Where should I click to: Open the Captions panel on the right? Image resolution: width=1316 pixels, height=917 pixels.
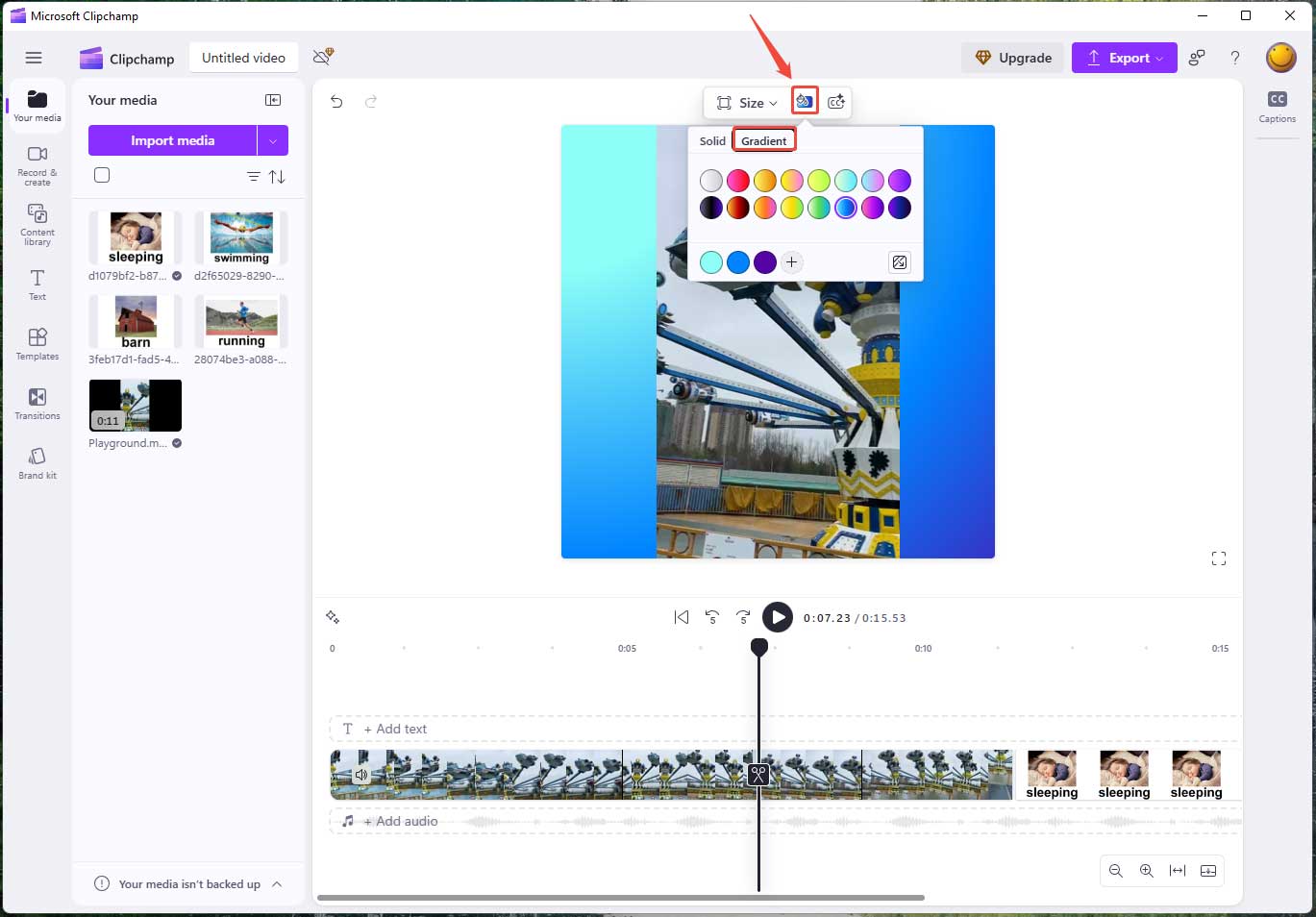pos(1277,106)
